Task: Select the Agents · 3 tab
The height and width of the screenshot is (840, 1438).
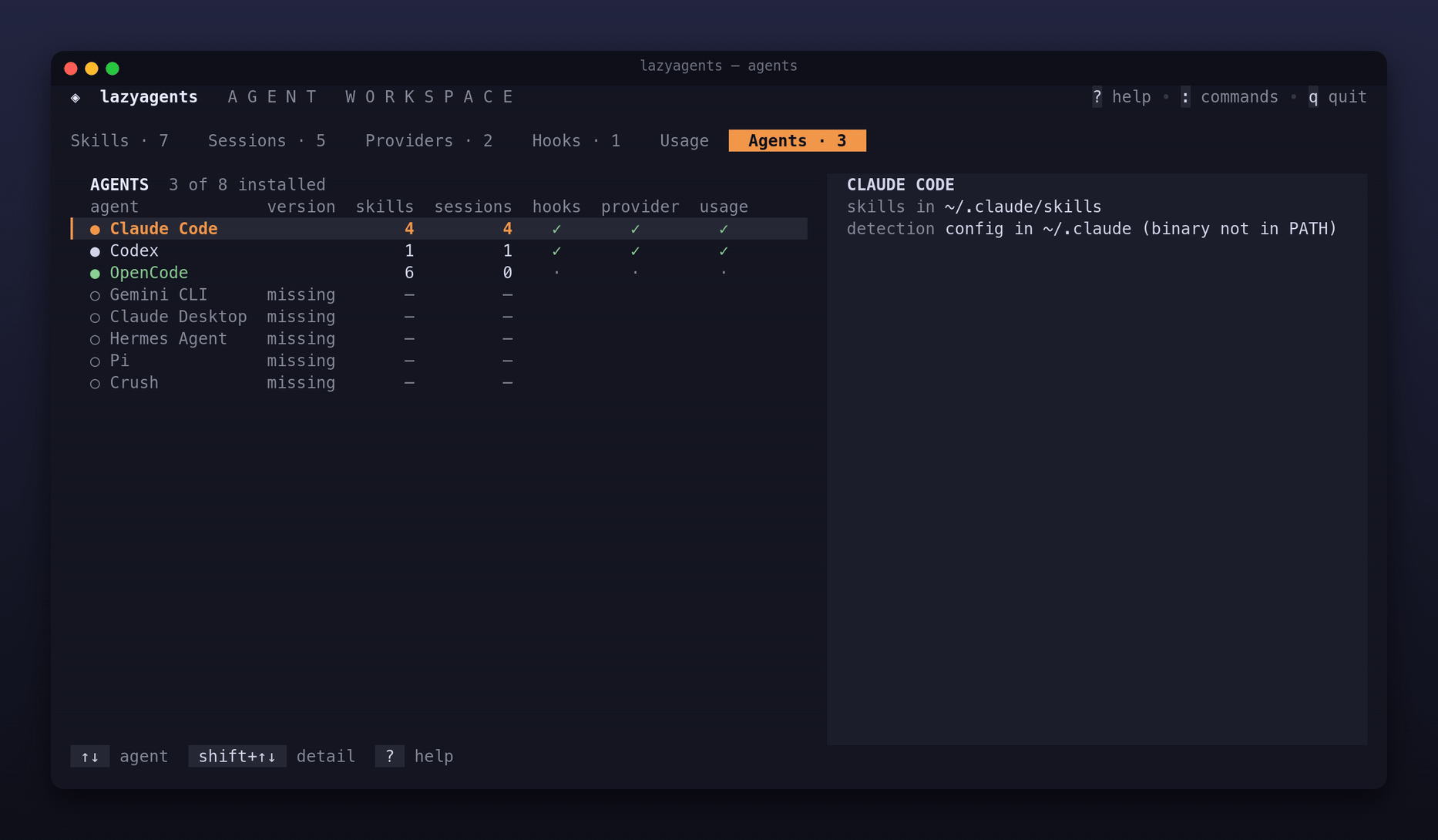Action: 797,141
